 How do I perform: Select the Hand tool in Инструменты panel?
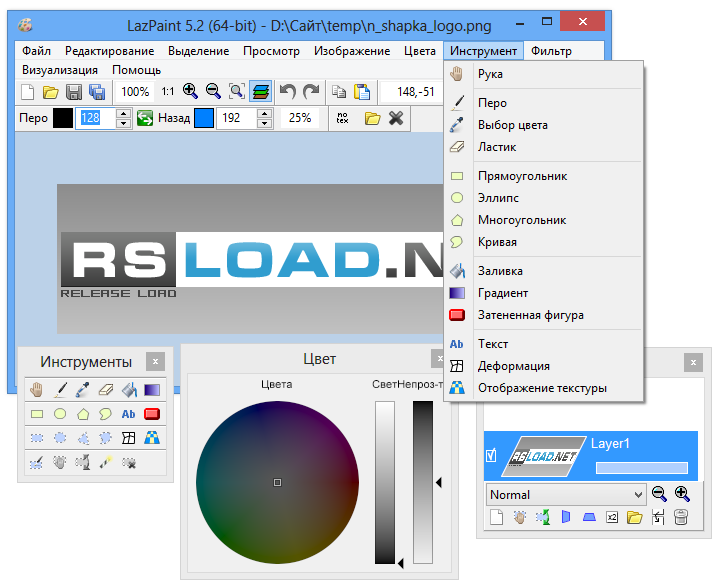[x=37, y=390]
